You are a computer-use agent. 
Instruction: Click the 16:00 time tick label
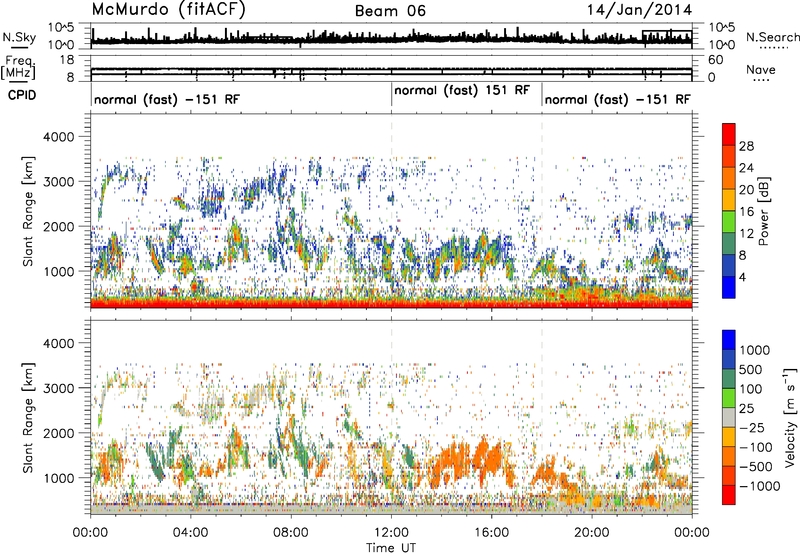tap(491, 533)
